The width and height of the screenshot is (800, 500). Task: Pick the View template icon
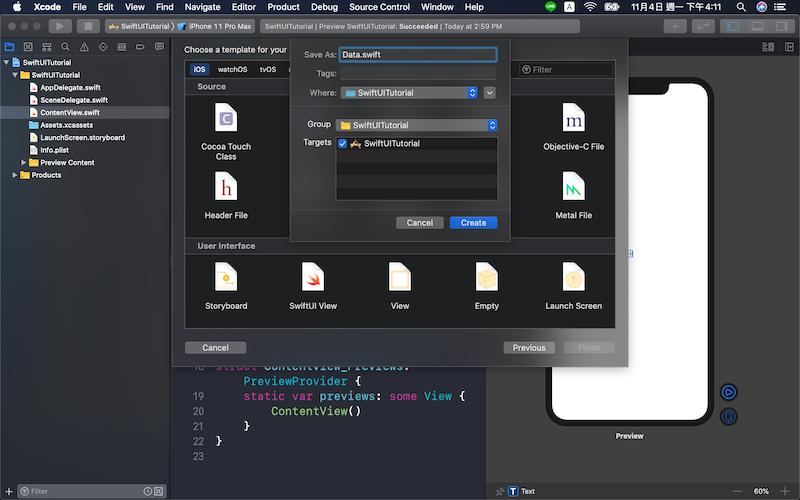399,277
